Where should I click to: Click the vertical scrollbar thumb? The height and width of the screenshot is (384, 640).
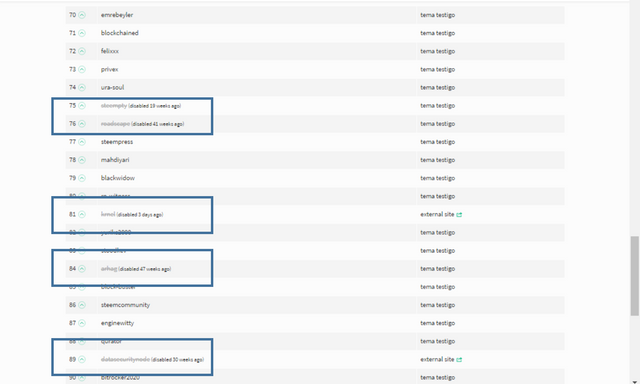tap(635, 276)
